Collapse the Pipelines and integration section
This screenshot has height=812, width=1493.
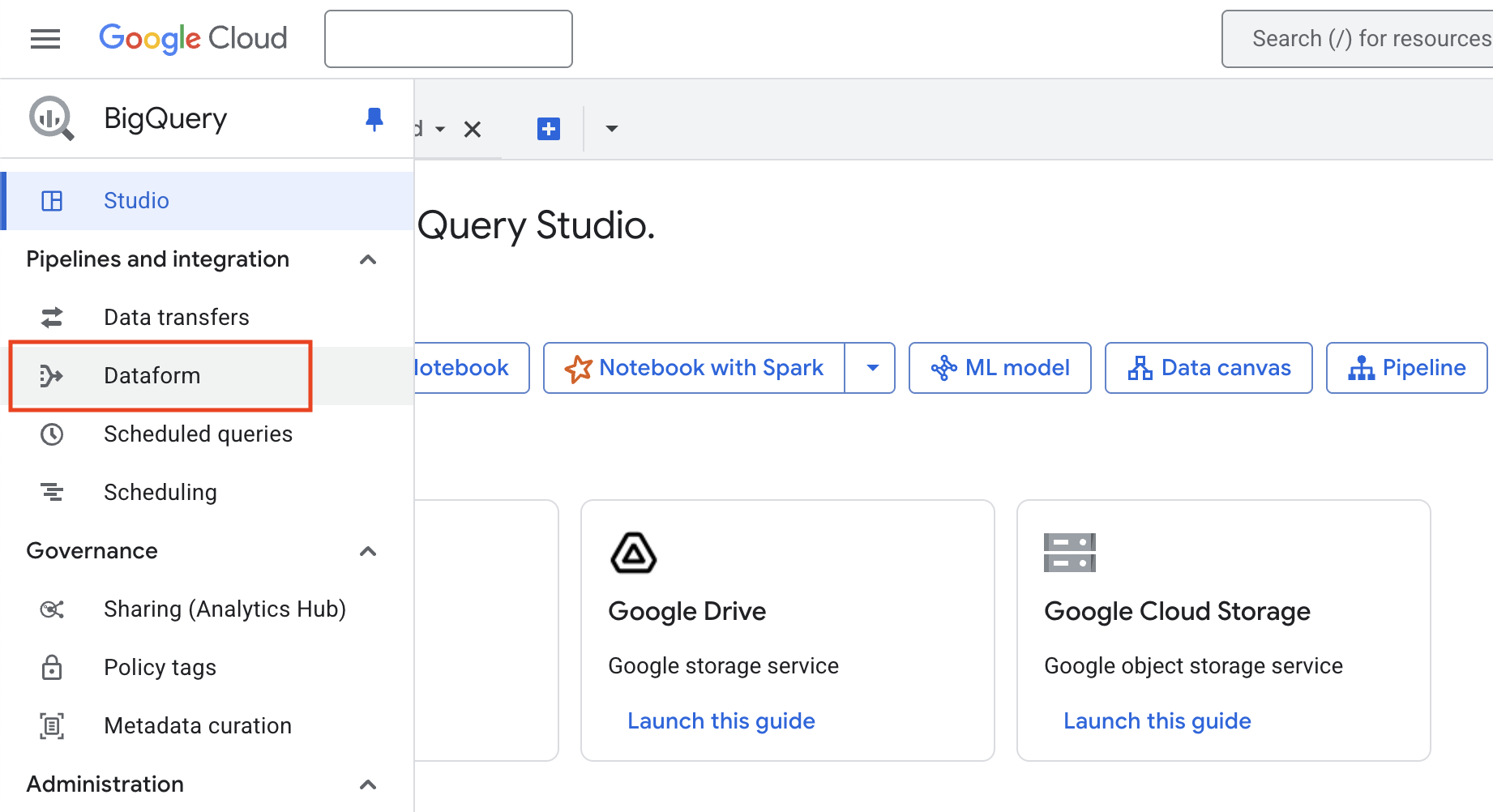(x=368, y=259)
